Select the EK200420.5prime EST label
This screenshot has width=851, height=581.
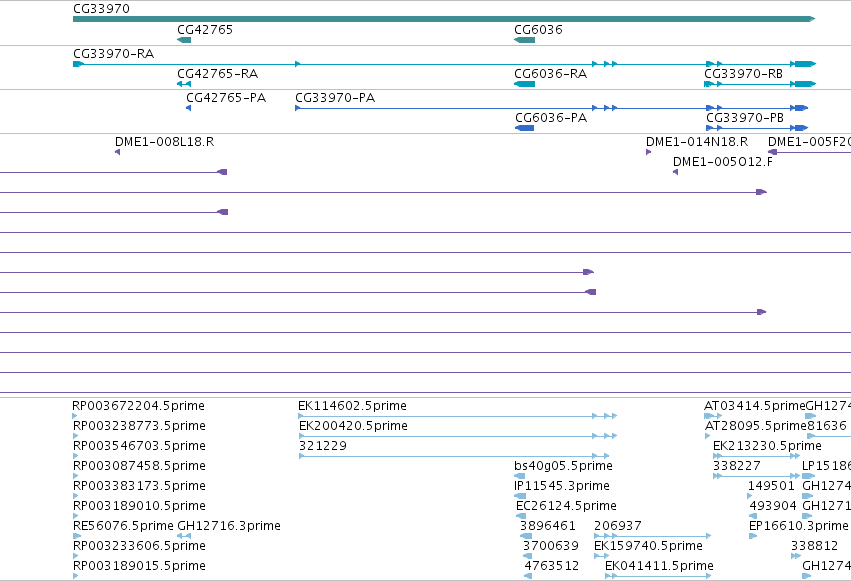(353, 426)
